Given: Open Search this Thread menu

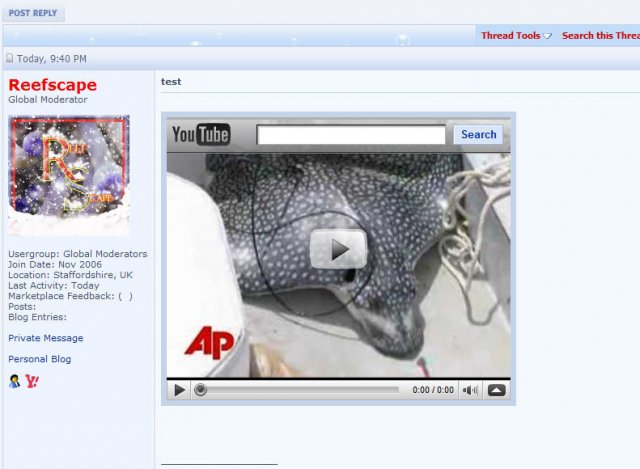Looking at the screenshot, I should pyautogui.click(x=600, y=36).
